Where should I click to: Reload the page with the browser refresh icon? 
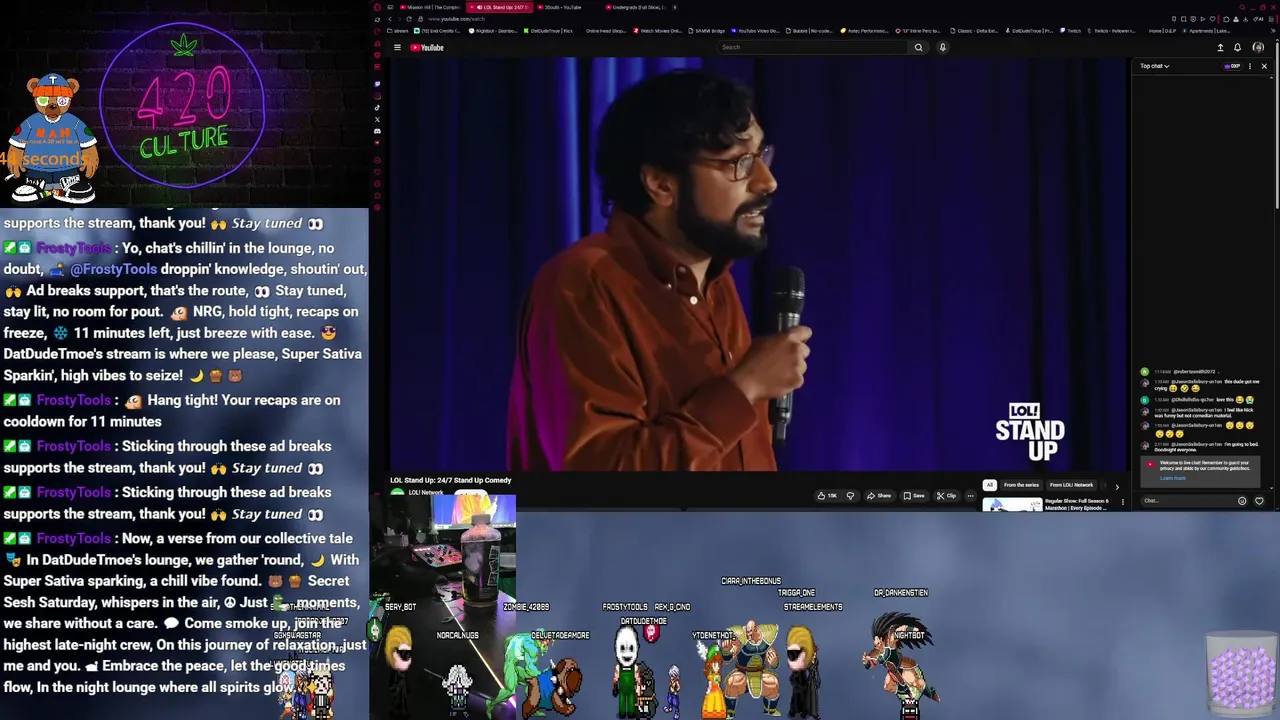pos(409,19)
